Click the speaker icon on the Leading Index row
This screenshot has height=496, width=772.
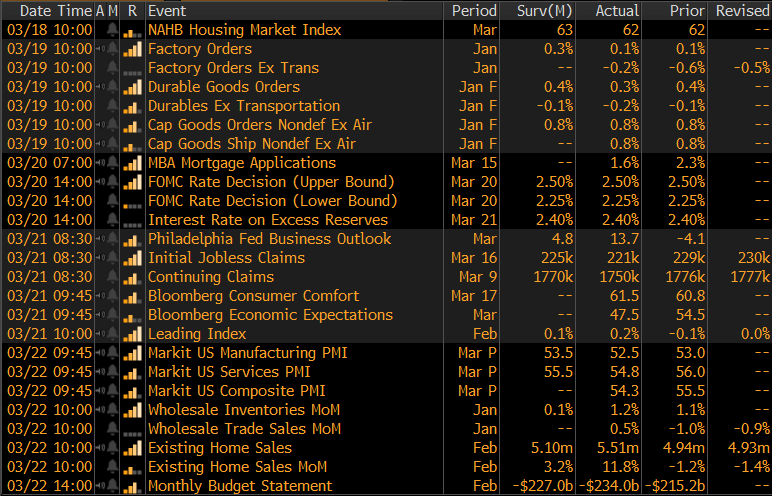[x=101, y=334]
